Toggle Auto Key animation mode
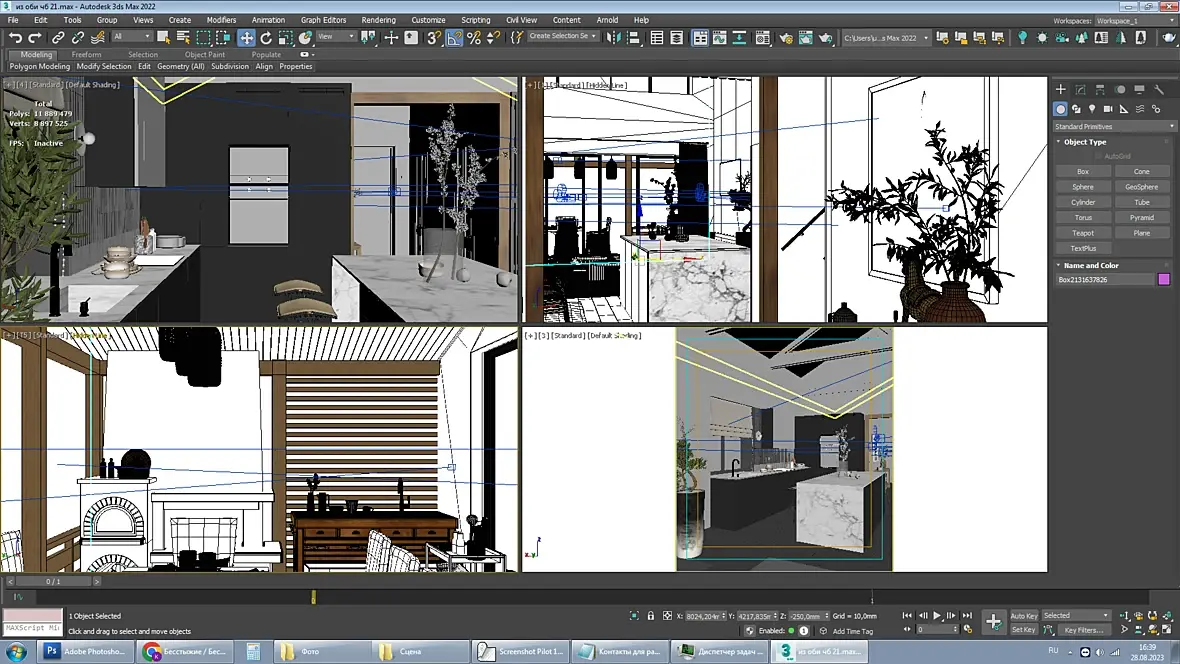The image size is (1180, 664). tap(1023, 616)
